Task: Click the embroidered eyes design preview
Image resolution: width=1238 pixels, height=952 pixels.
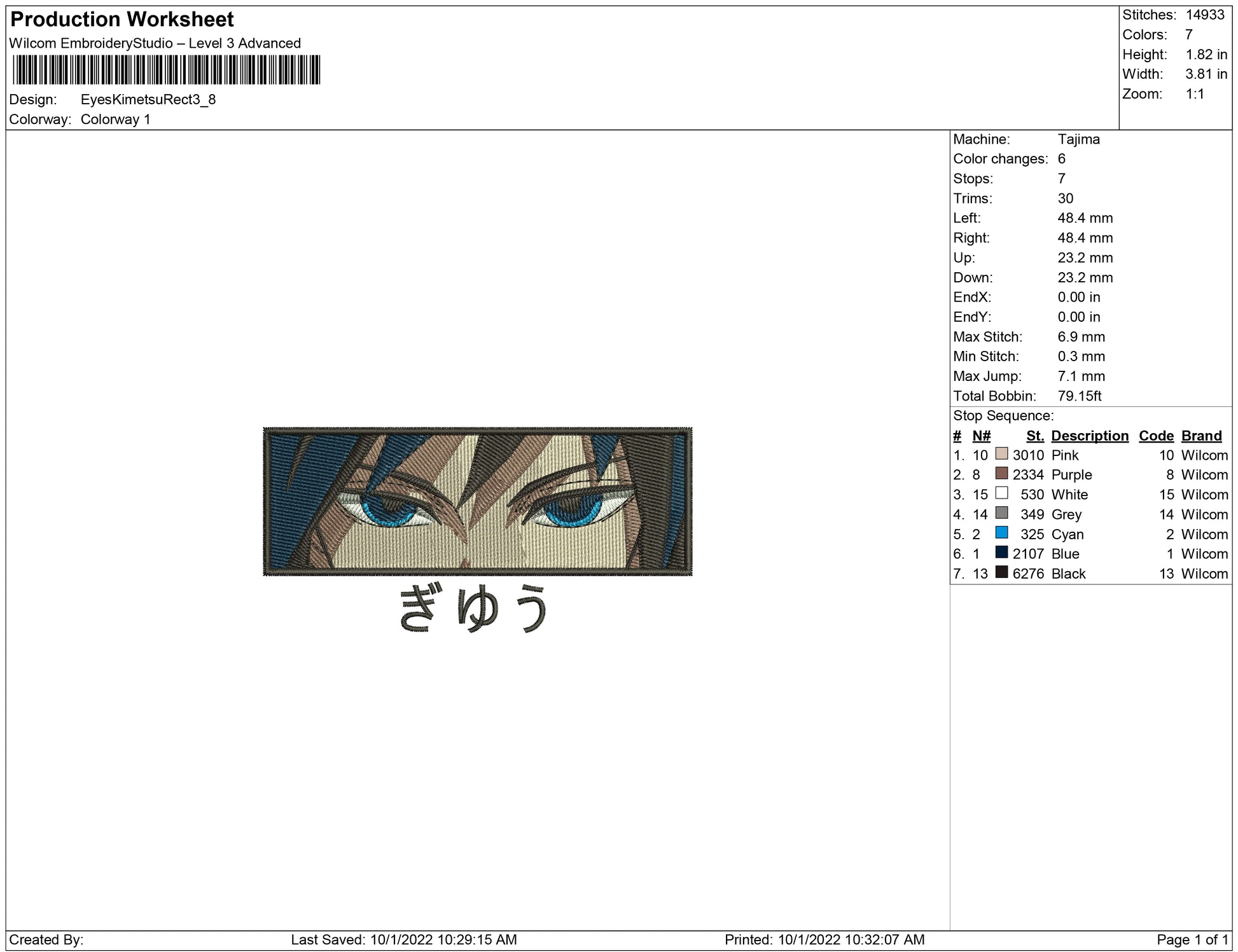Action: coord(477,501)
